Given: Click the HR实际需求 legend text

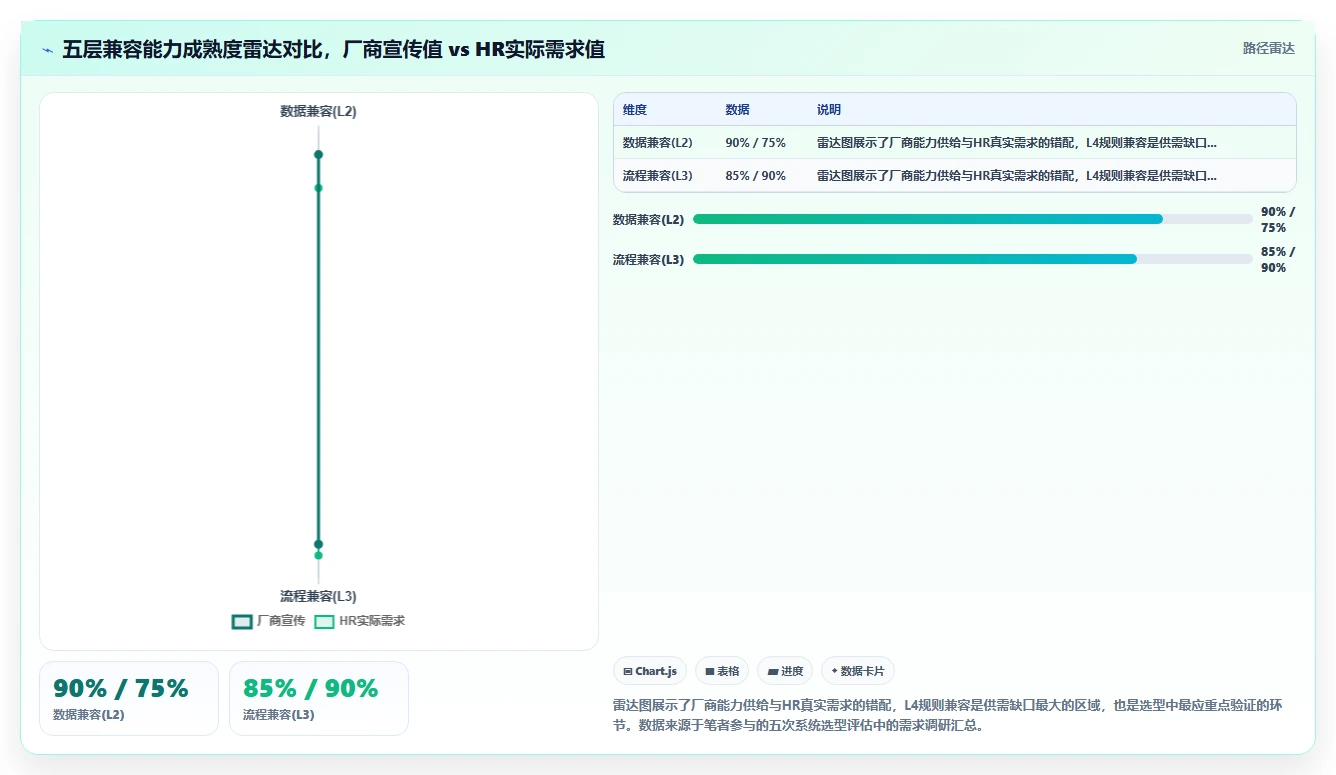Looking at the screenshot, I should 372,621.
